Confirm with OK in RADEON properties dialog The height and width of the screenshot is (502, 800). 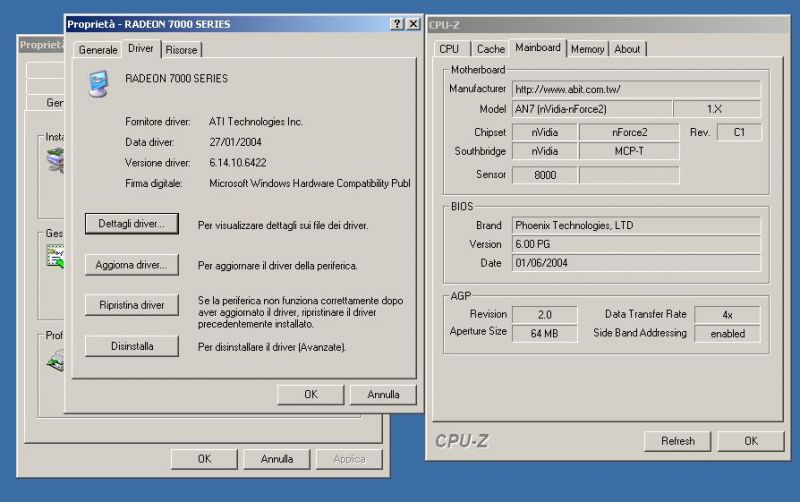(311, 394)
